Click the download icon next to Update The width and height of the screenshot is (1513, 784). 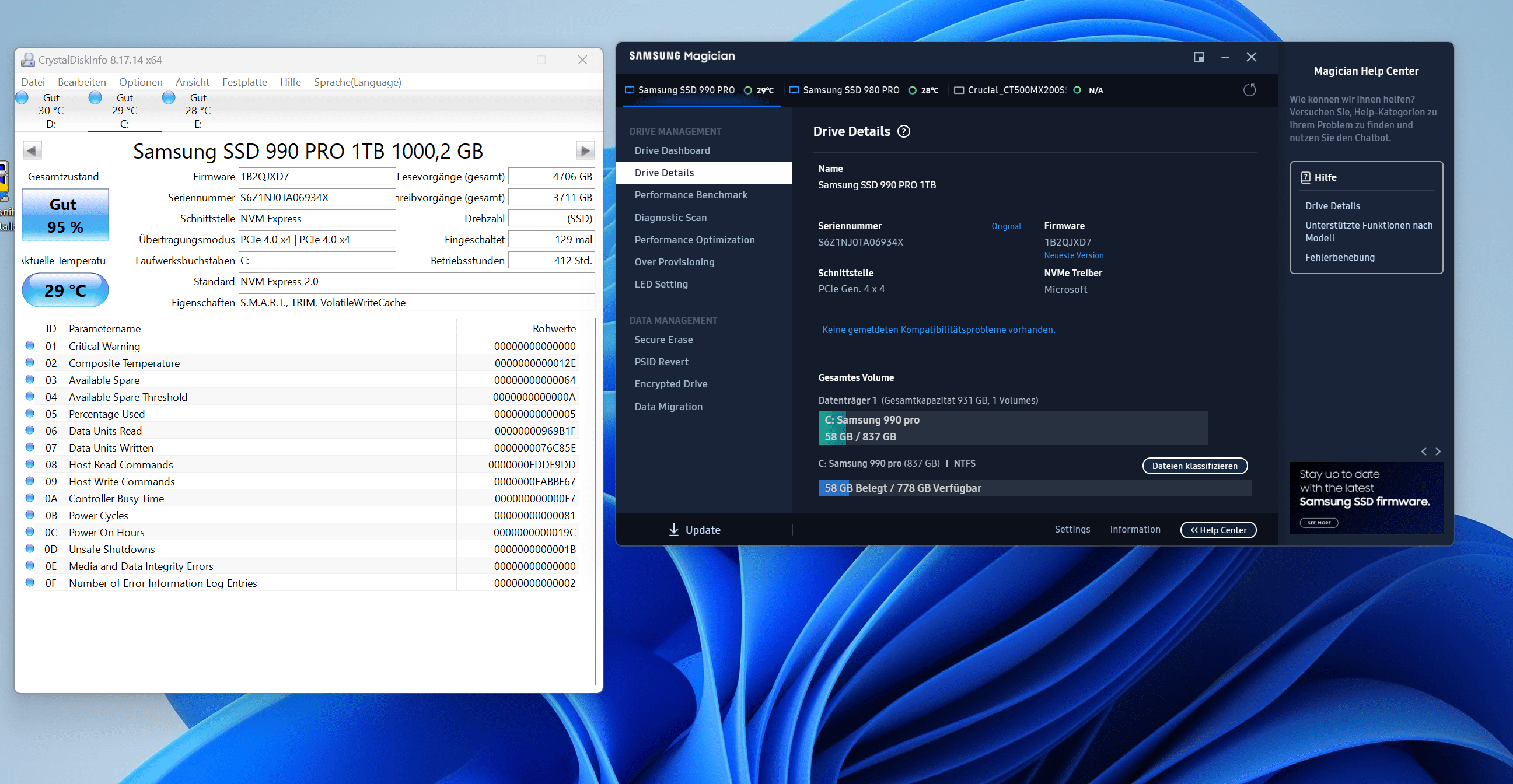tap(674, 530)
